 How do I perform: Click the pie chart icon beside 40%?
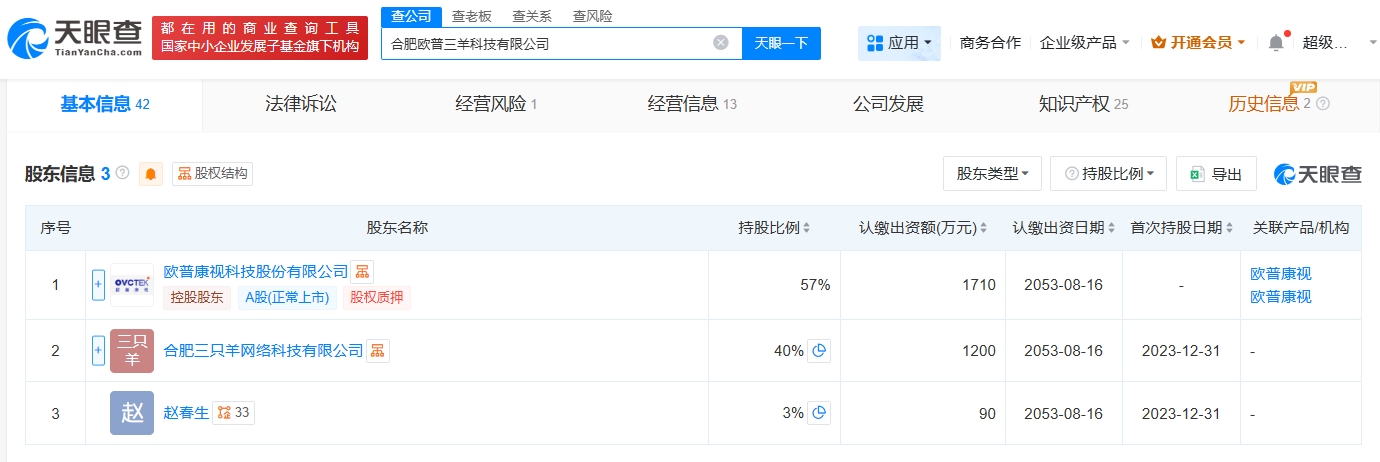pyautogui.click(x=819, y=350)
